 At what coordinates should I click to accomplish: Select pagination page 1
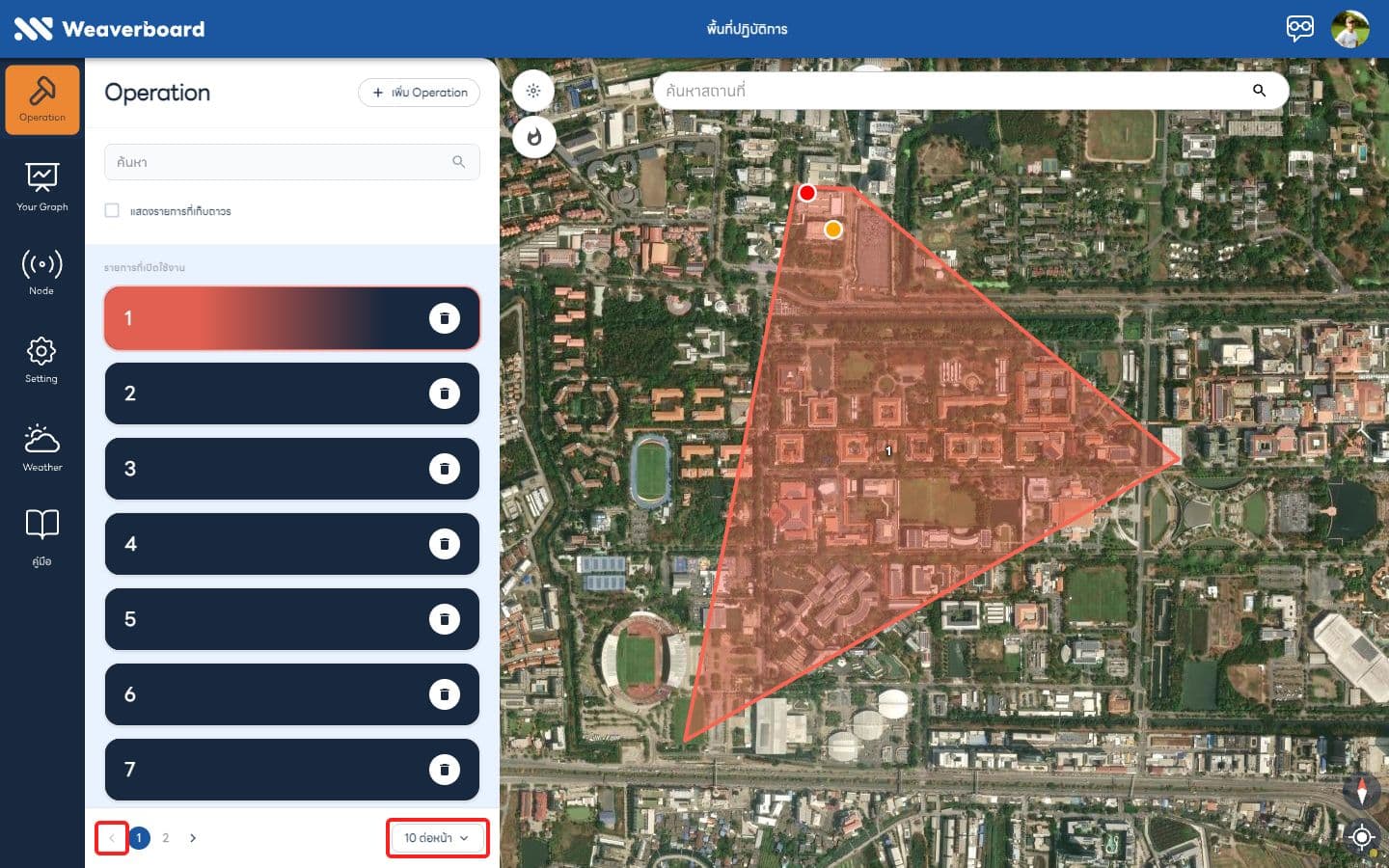coord(139,838)
